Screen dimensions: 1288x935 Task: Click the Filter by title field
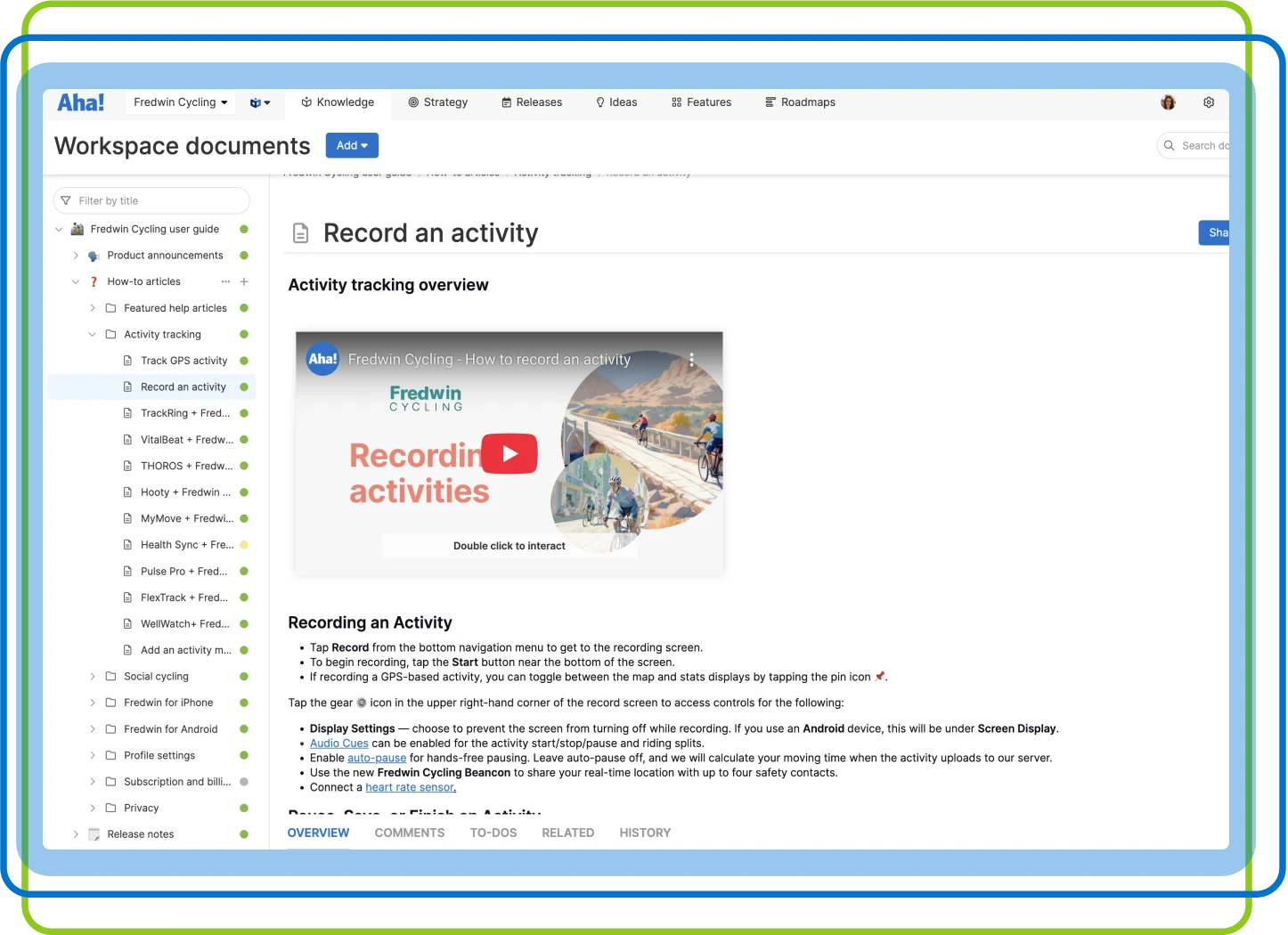[x=151, y=200]
